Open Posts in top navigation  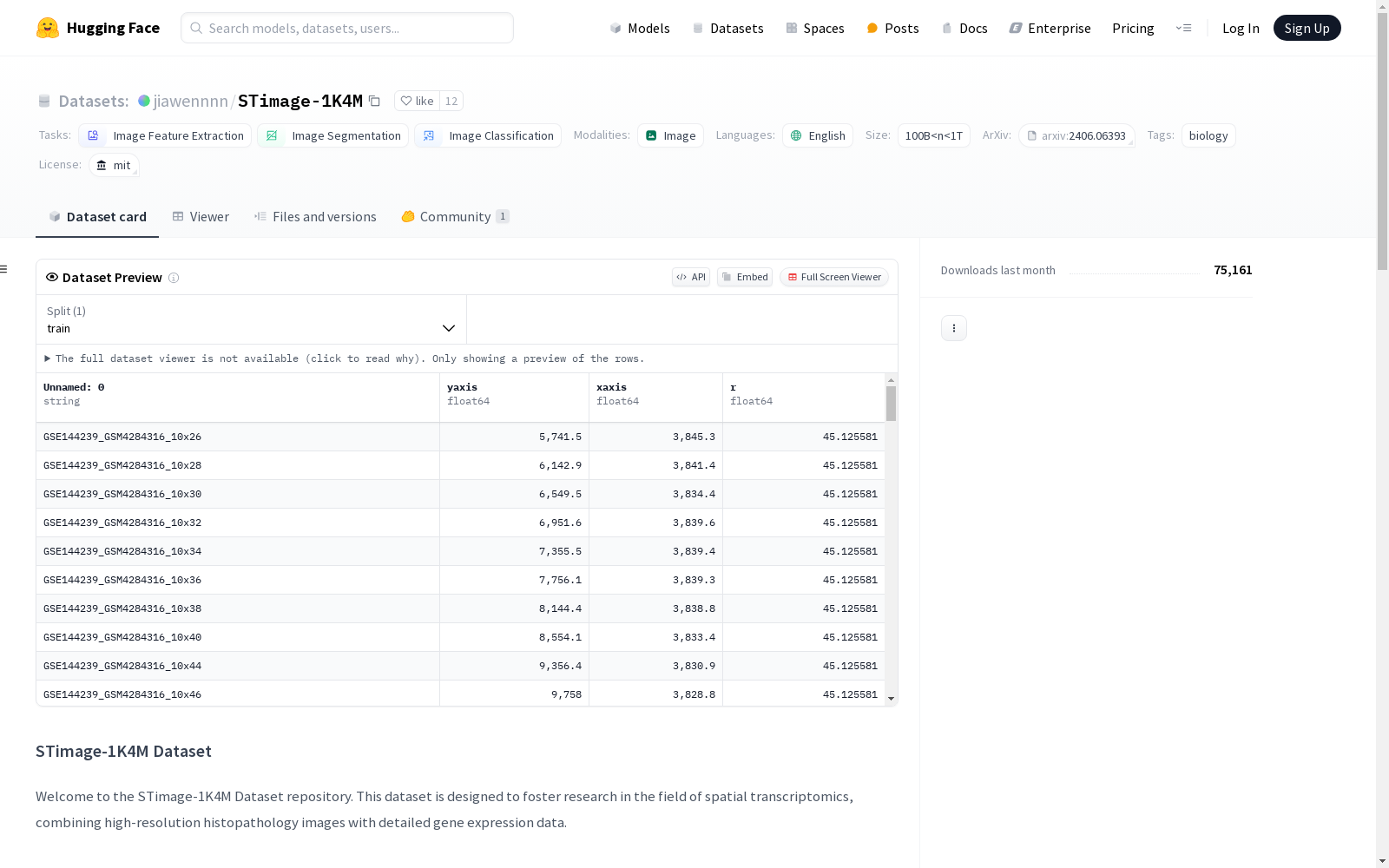coord(892,28)
